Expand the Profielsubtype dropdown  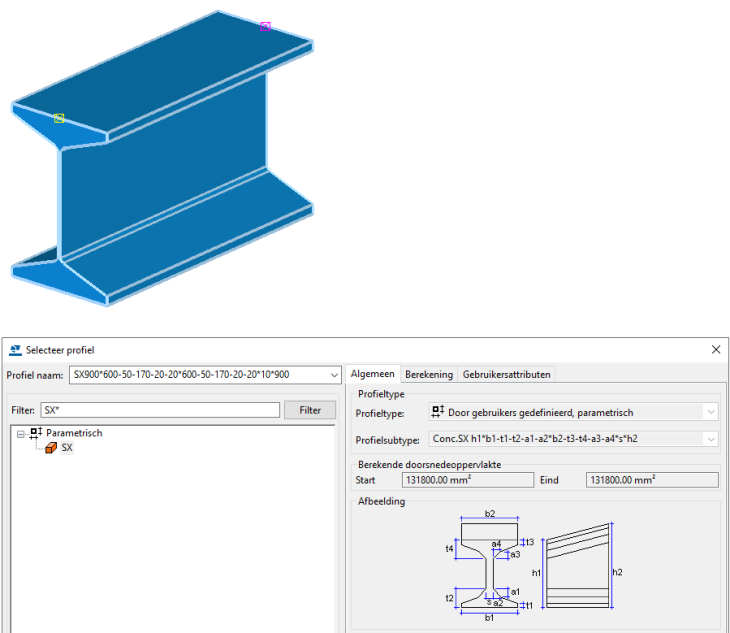[710, 439]
